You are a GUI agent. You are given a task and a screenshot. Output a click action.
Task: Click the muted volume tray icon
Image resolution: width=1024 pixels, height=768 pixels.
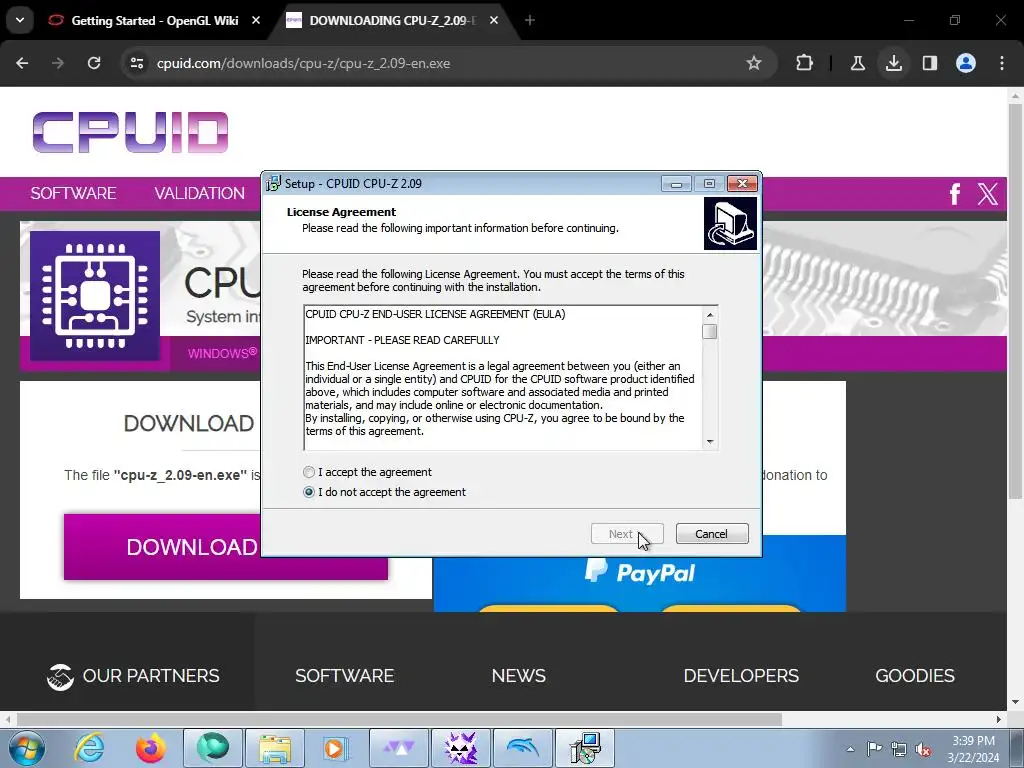point(923,749)
